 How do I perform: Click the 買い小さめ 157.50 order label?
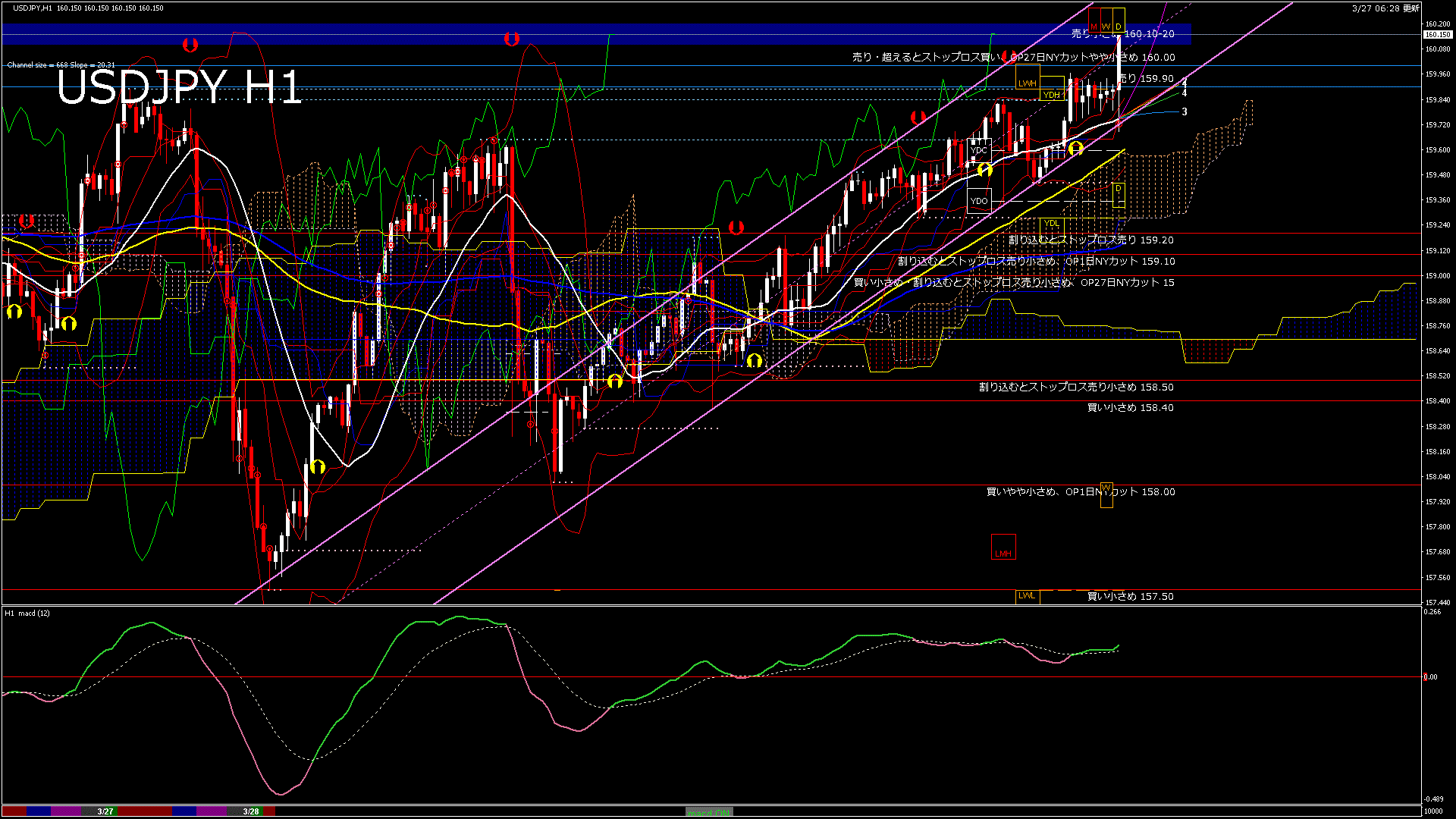coord(1130,597)
